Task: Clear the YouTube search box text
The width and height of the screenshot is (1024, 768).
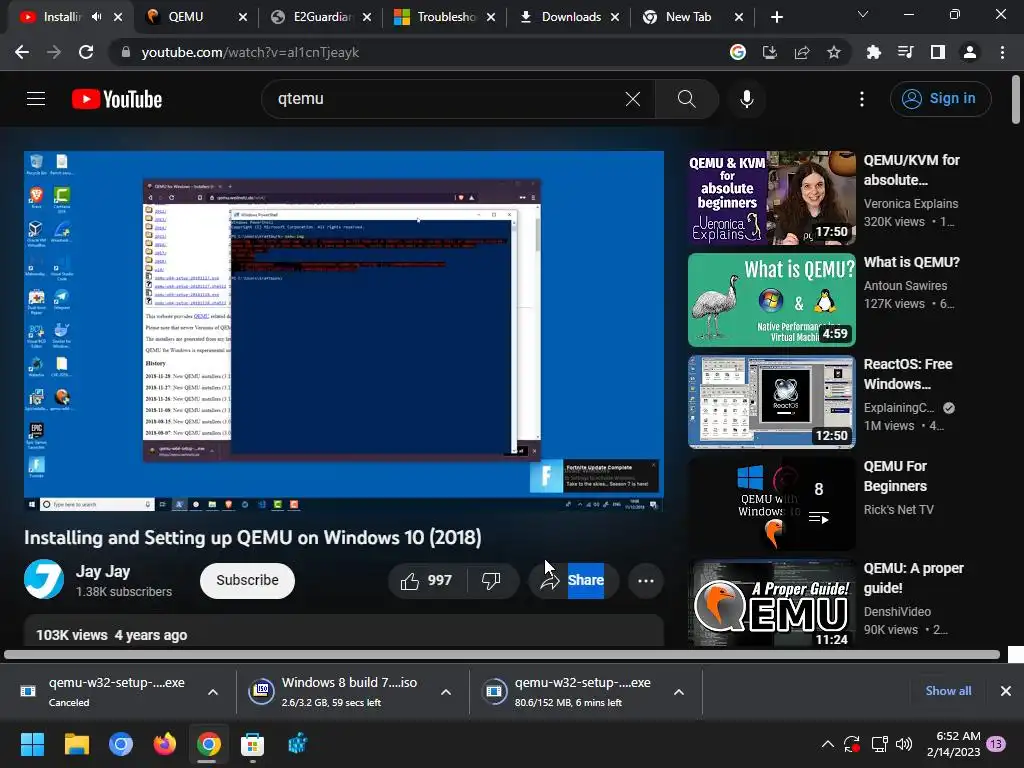Action: [x=633, y=99]
